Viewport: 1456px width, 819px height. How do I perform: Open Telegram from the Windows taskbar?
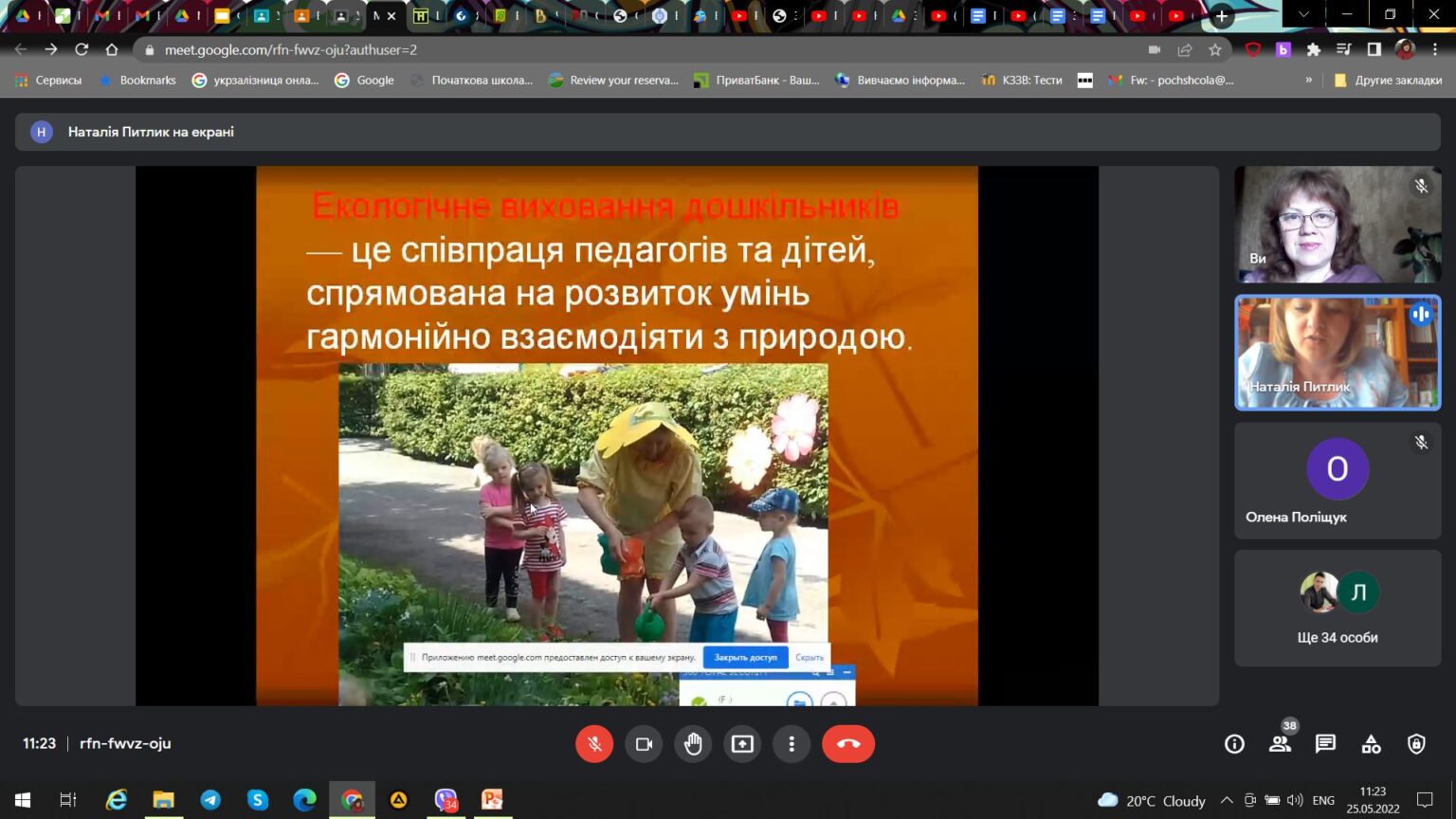[x=210, y=799]
